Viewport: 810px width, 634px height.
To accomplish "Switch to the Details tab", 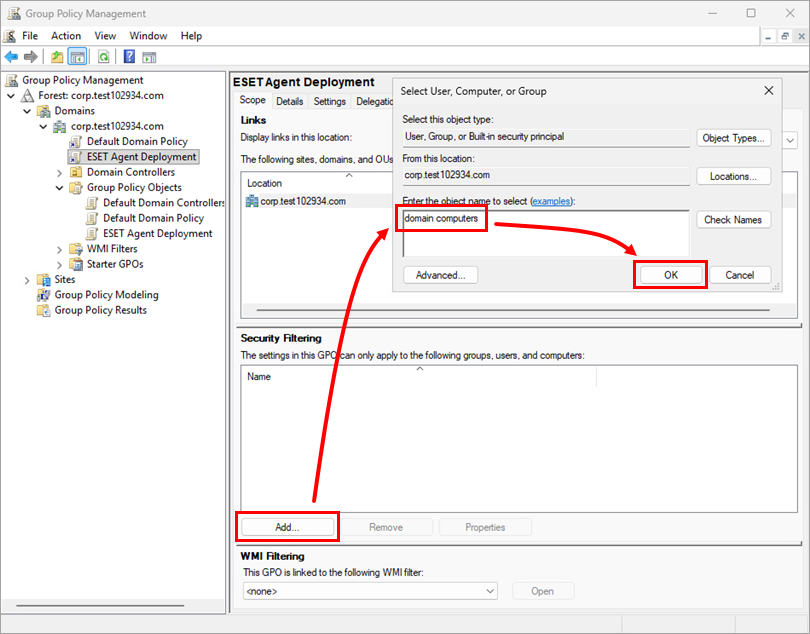I will click(x=289, y=101).
